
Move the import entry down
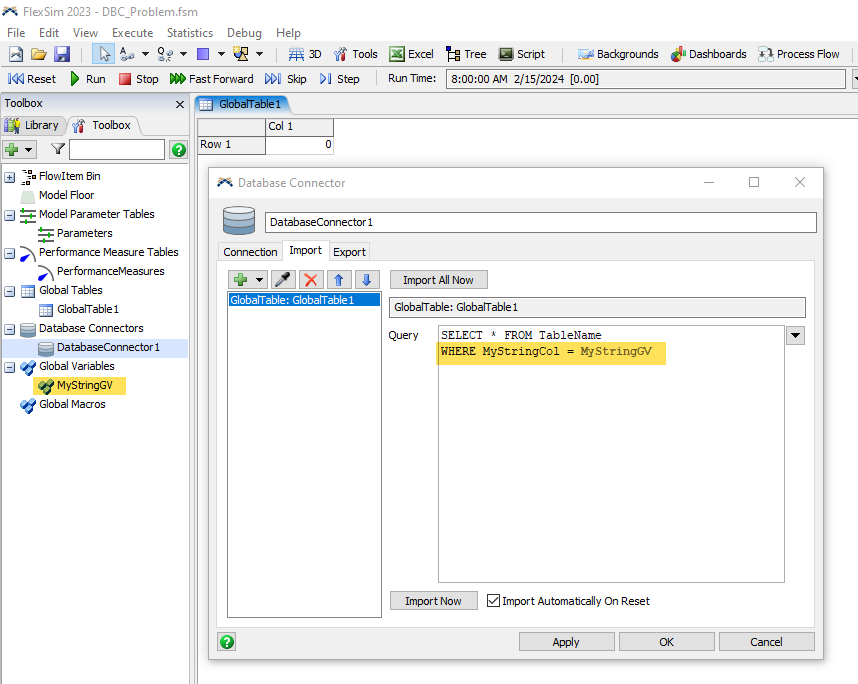pos(367,280)
